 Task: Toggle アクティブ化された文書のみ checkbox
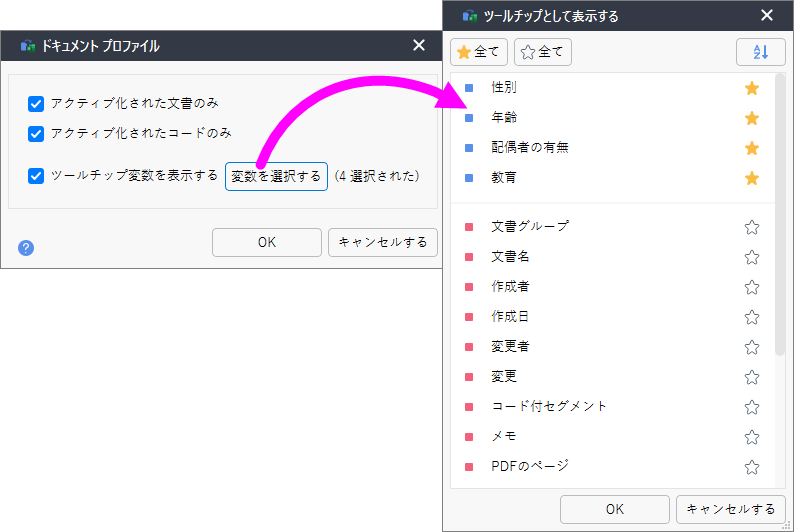(35, 104)
